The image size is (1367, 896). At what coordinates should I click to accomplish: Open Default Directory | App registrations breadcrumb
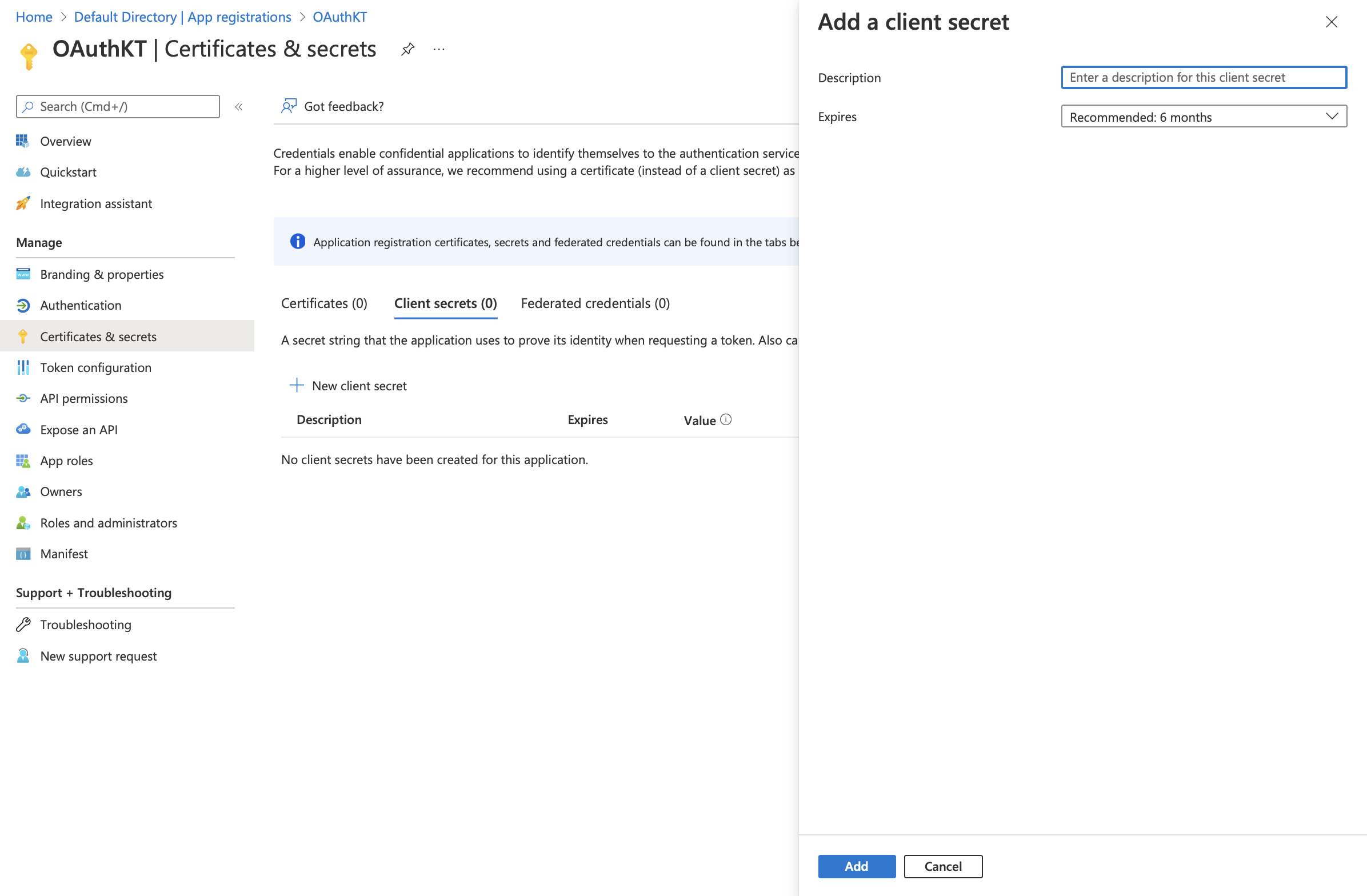click(x=183, y=17)
